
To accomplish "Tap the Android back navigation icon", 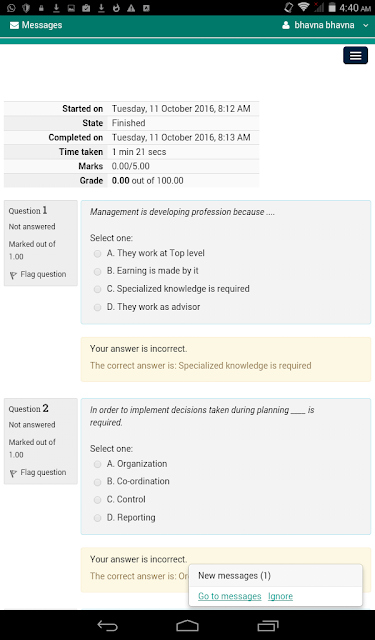I will [107, 625].
